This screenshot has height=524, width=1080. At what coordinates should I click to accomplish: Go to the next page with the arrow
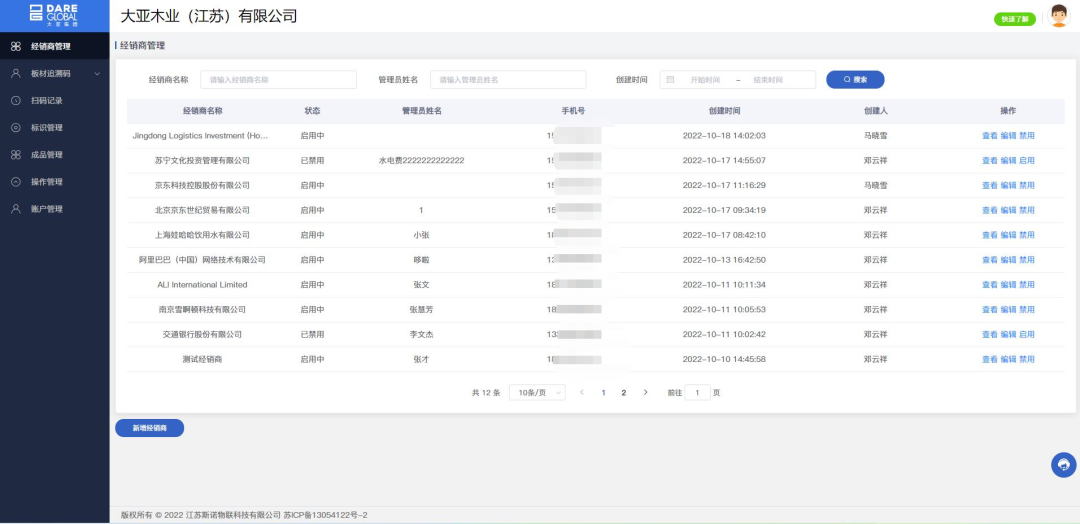pos(645,392)
